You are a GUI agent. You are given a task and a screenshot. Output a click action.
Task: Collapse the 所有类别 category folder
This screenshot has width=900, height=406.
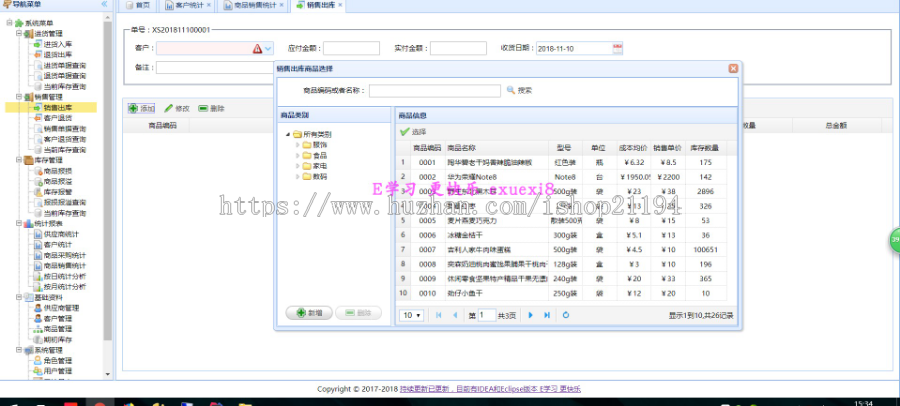(x=288, y=134)
